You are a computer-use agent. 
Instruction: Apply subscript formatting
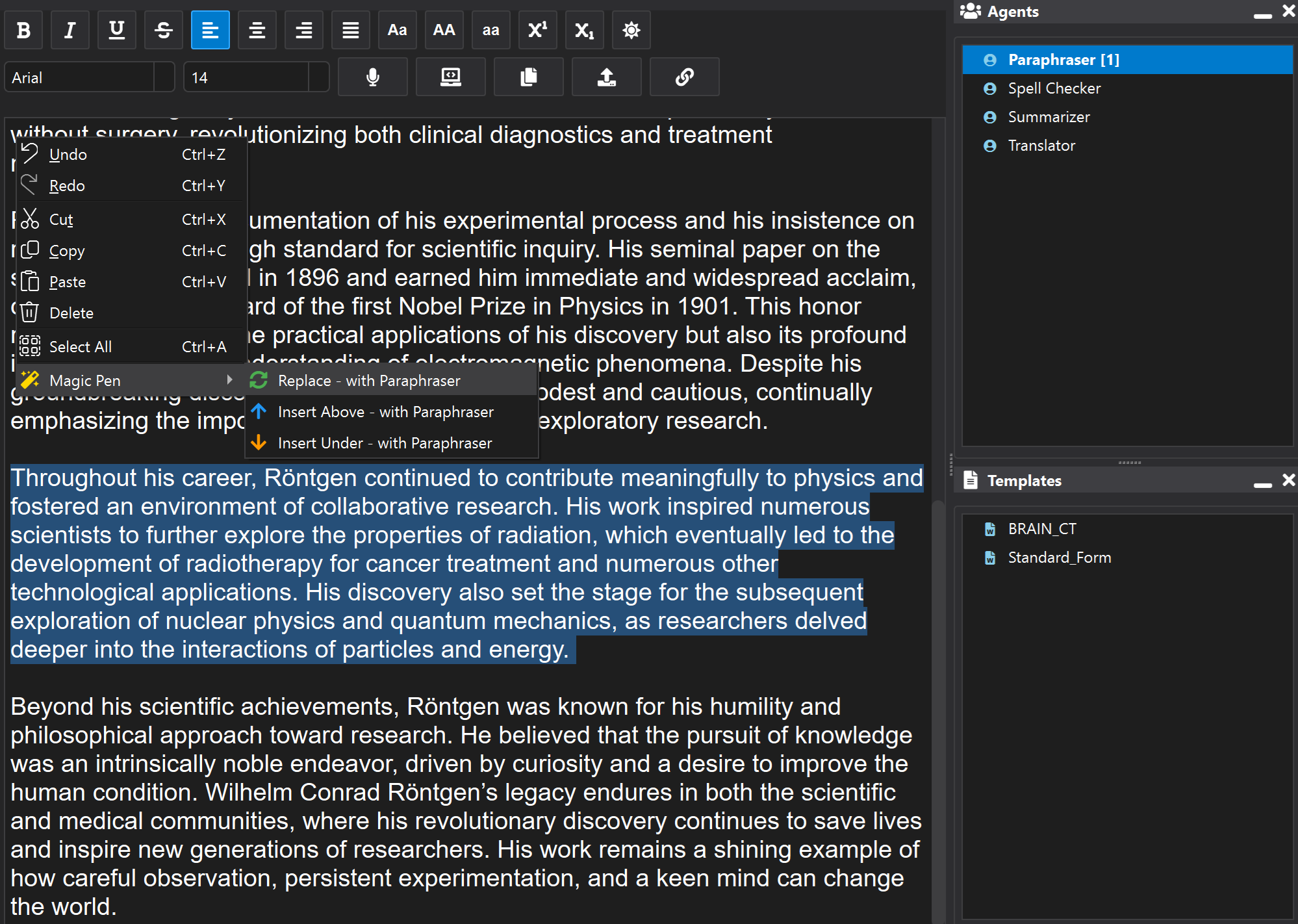(x=584, y=30)
